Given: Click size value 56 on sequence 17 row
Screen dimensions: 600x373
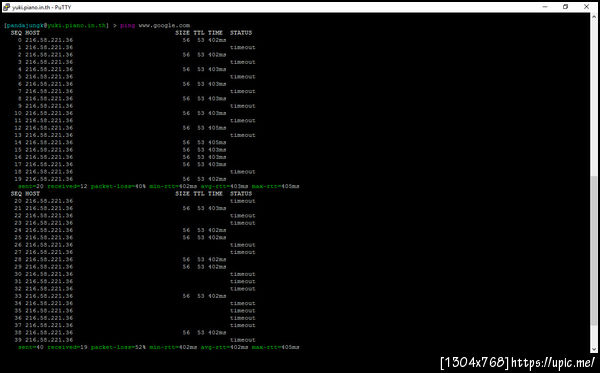Looking at the screenshot, I should click(x=186, y=164).
